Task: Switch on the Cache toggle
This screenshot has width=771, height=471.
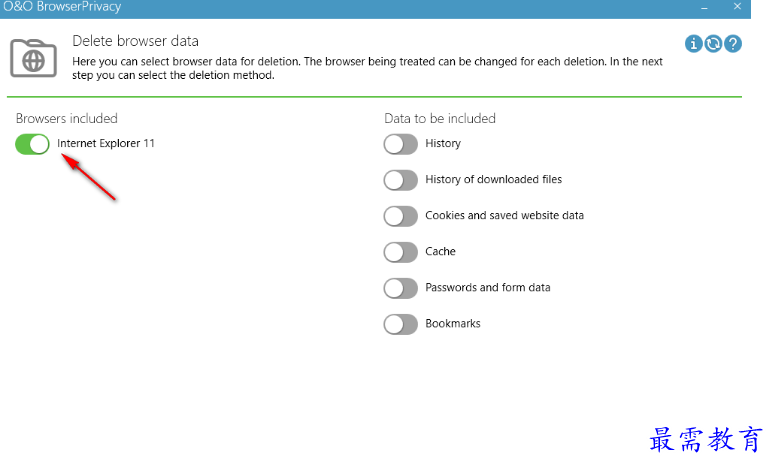Action: tap(401, 252)
